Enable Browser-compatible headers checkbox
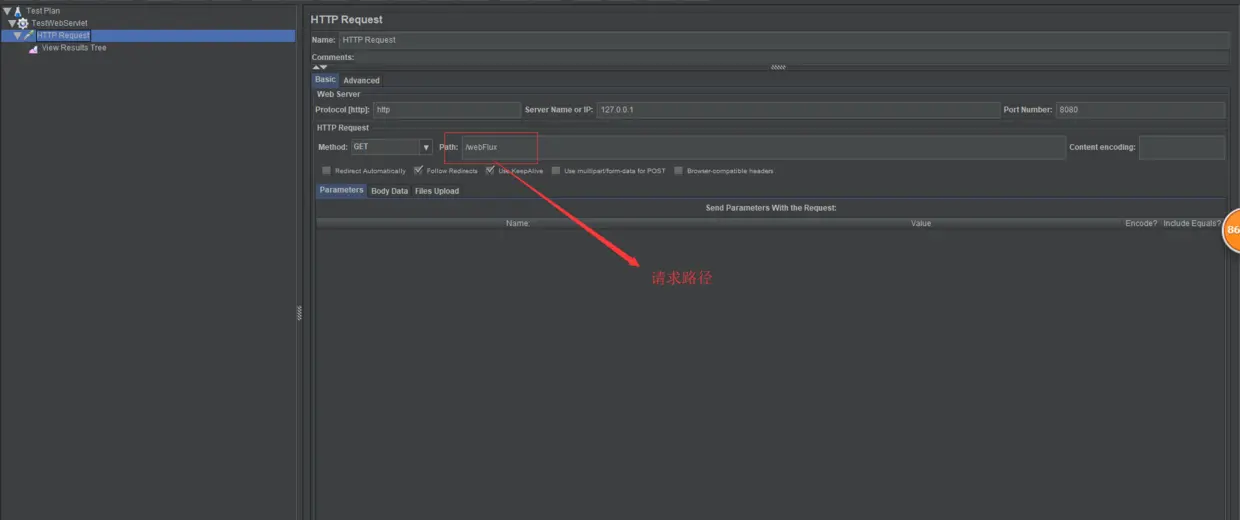Screen dimensions: 1240x520 click(x=678, y=171)
